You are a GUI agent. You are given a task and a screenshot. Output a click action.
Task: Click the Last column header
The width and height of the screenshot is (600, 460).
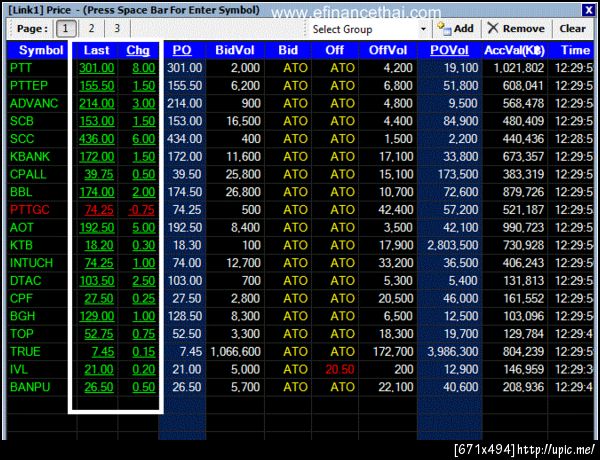coord(96,50)
